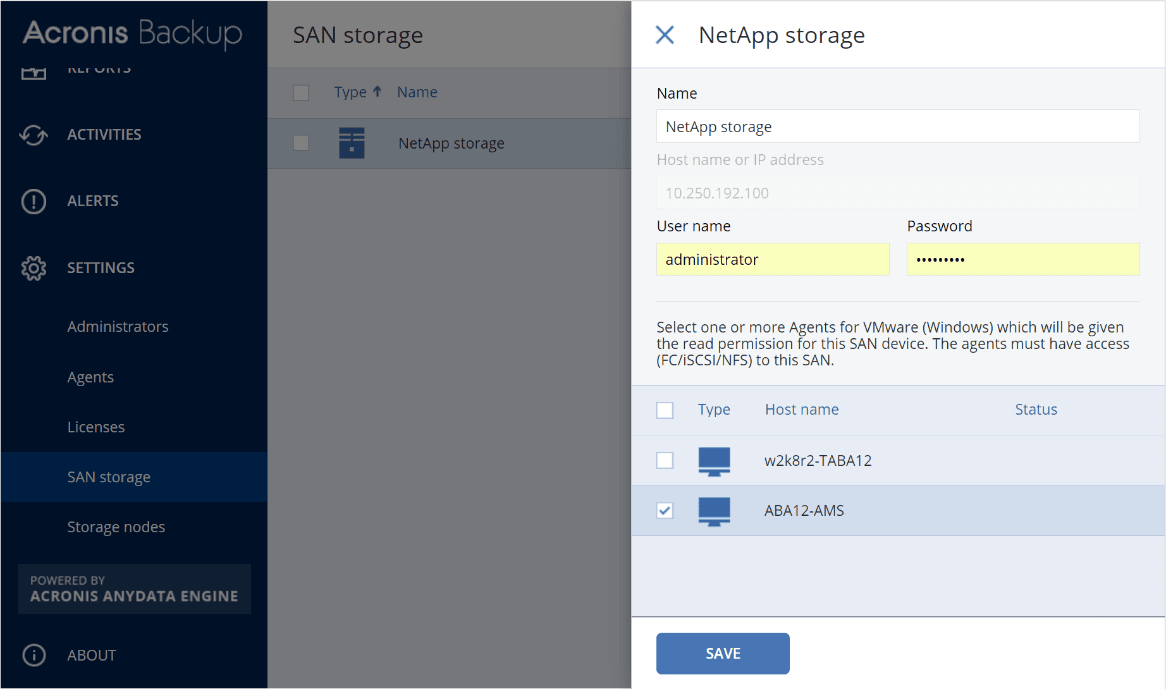Screen dimensions: 1166x689
Task: Click the About info icon
Action: (34, 655)
